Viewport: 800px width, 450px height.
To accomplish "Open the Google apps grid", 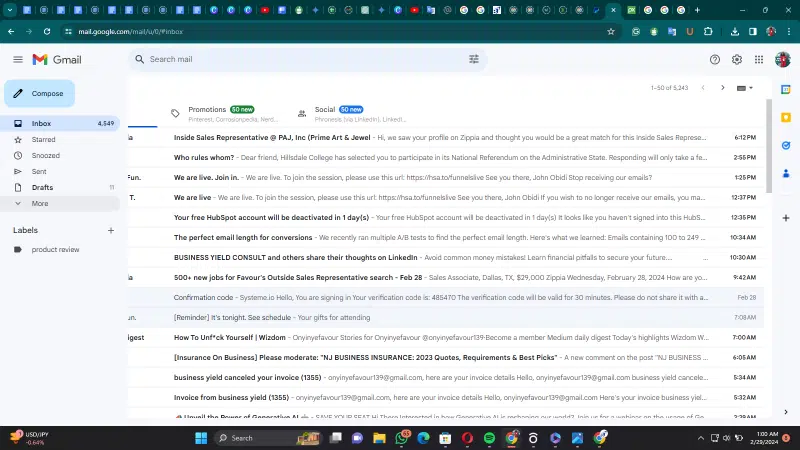I will tap(759, 60).
